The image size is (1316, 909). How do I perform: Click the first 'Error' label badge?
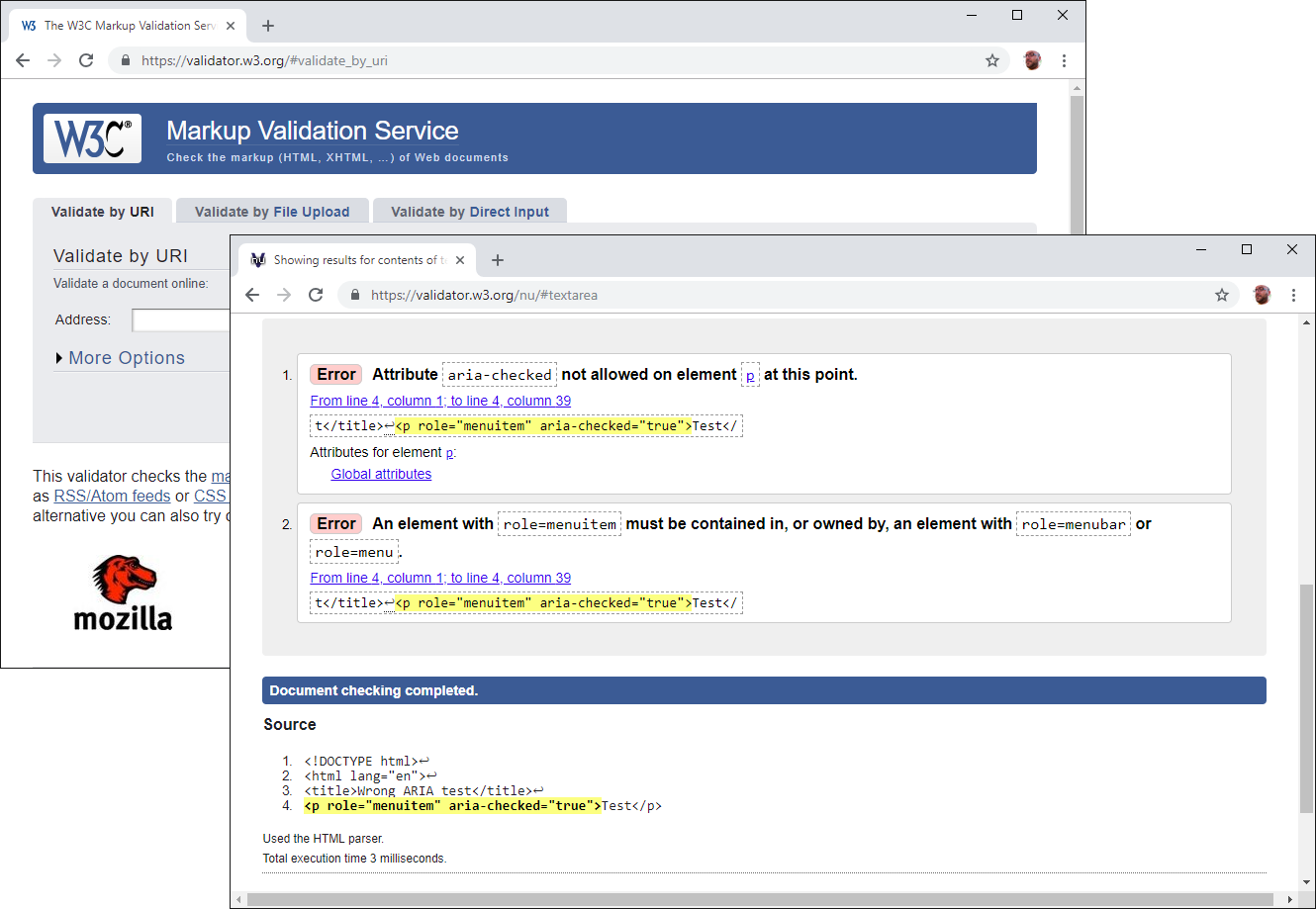[x=336, y=375]
